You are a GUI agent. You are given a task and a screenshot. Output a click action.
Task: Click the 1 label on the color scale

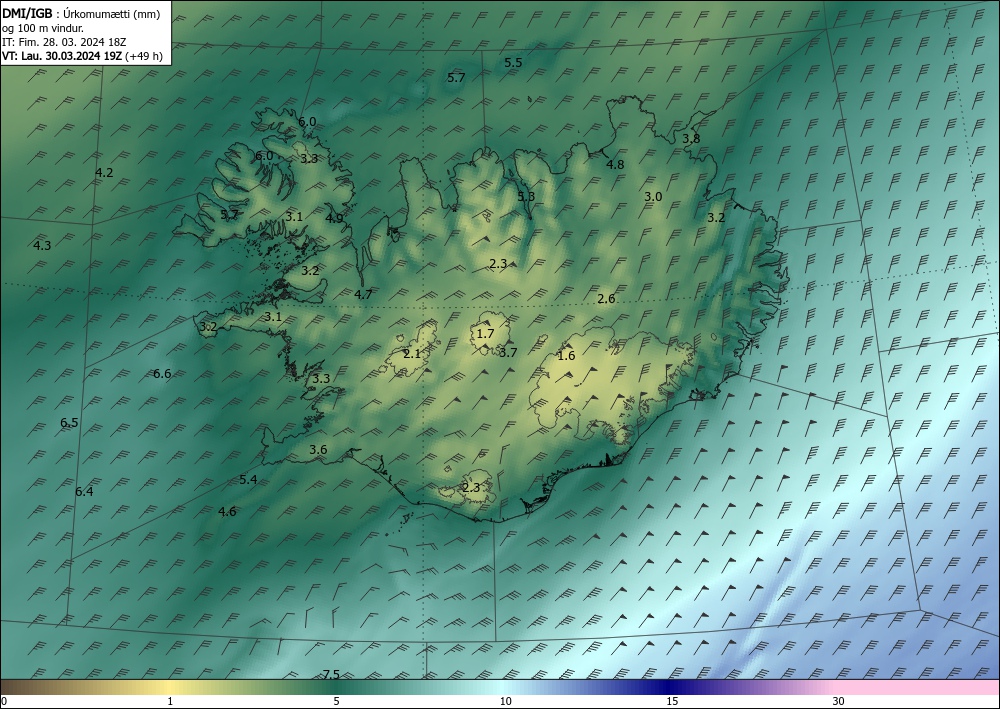coord(170,701)
